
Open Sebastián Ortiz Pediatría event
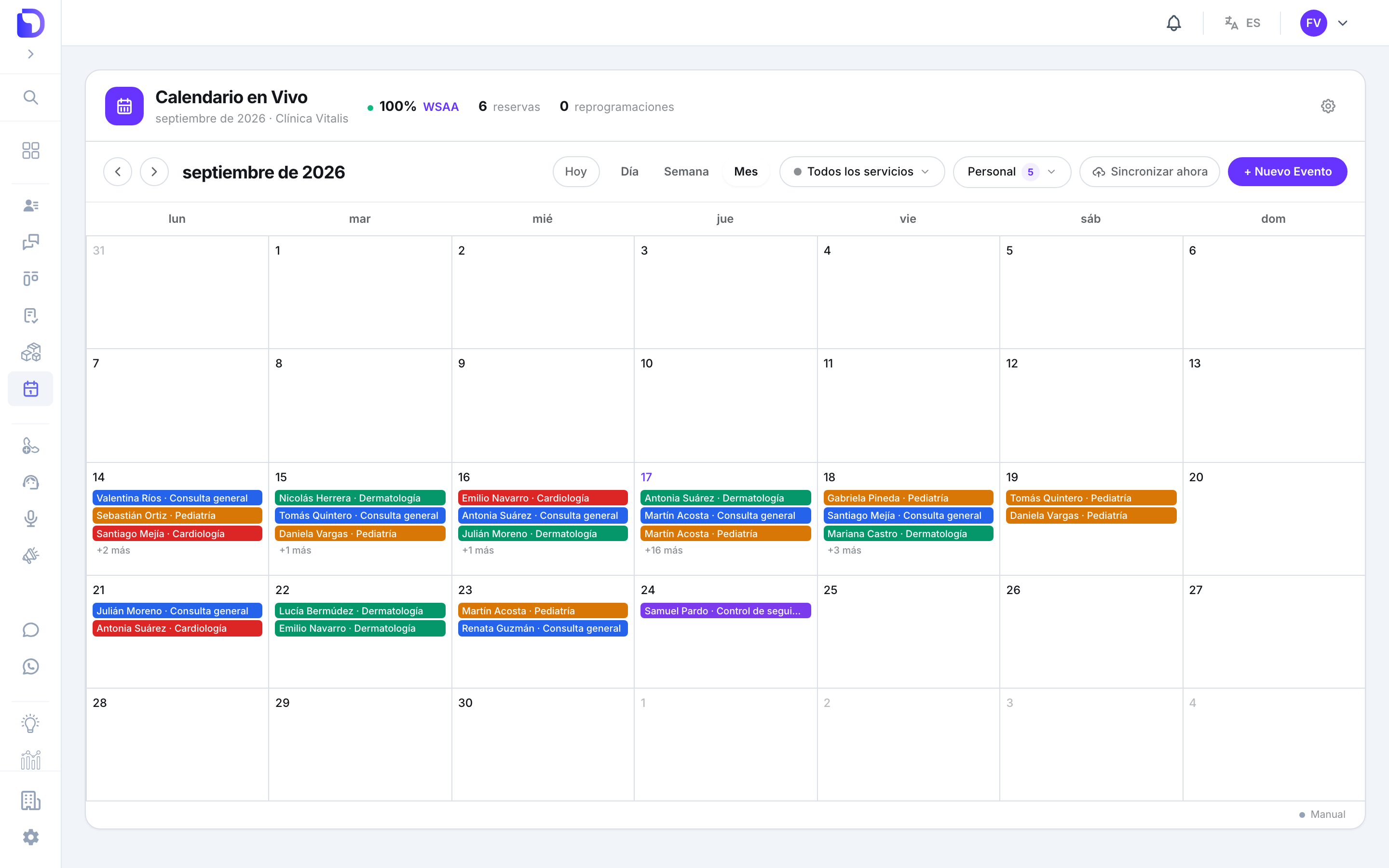click(x=177, y=515)
